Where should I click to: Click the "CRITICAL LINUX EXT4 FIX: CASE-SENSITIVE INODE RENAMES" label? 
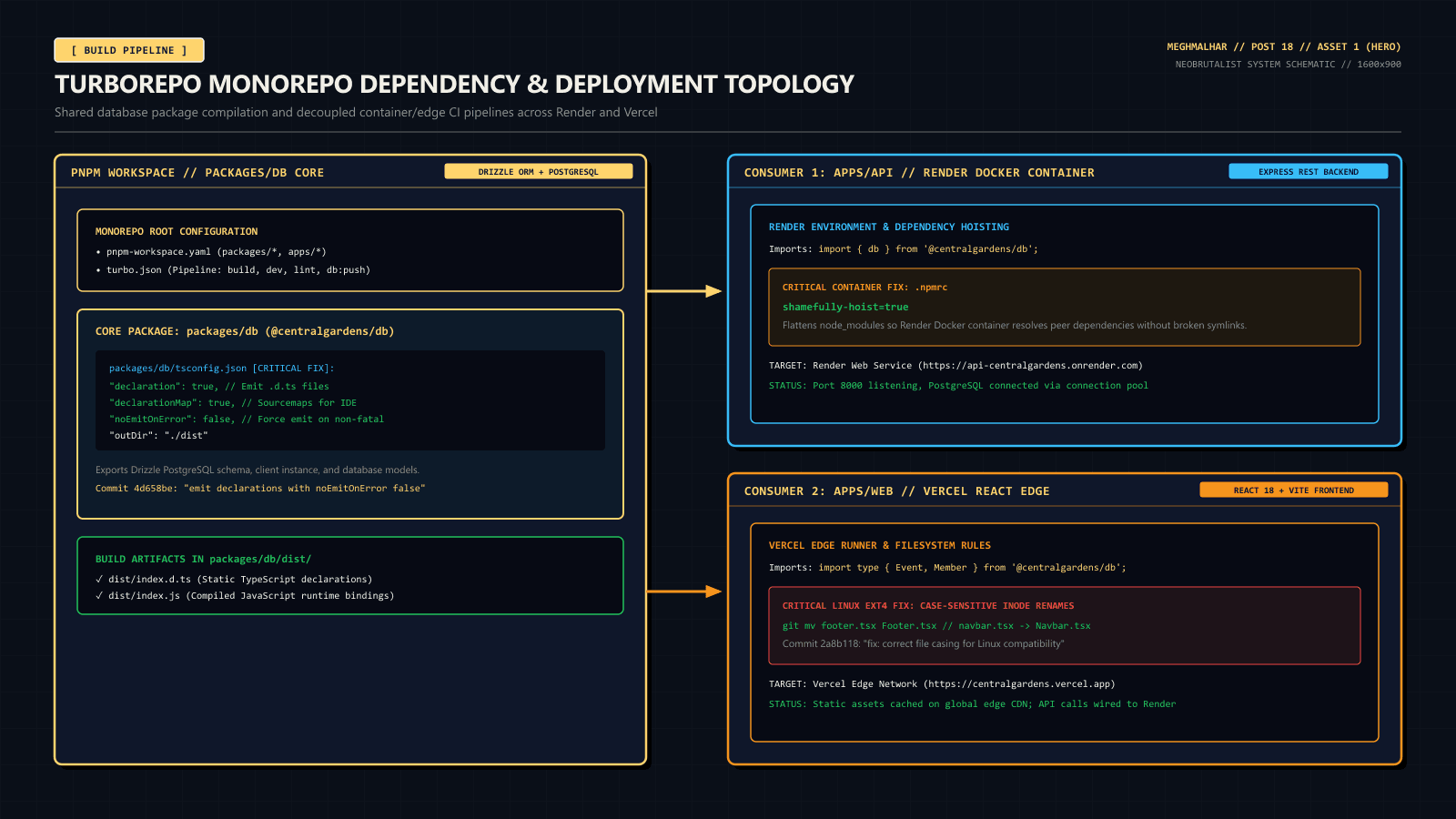coord(928,606)
